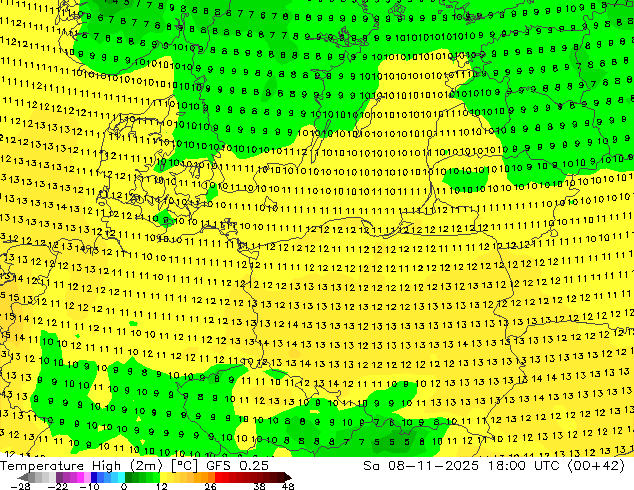Click the '0' legend value
This screenshot has height=490, width=634.
coord(124,486)
